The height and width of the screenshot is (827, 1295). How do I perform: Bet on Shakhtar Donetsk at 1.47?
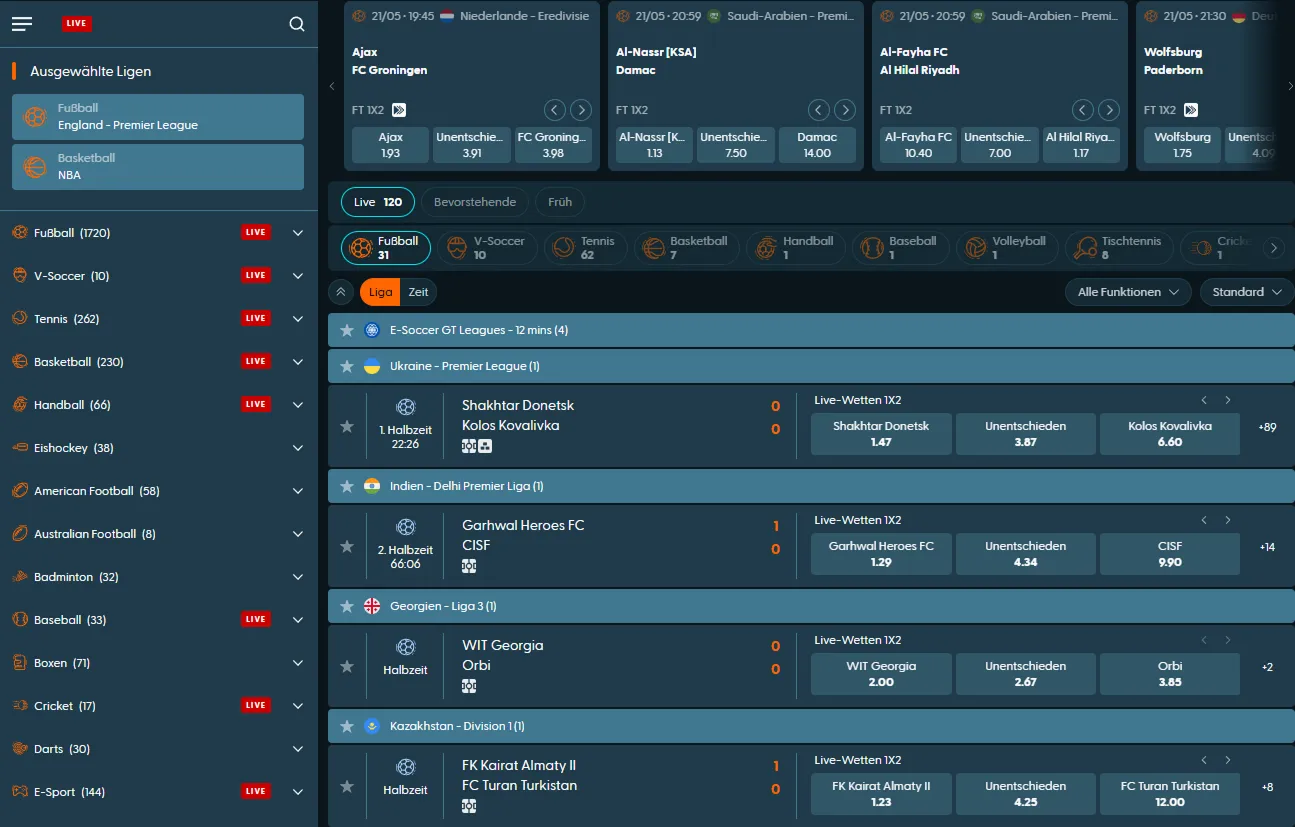[881, 434]
